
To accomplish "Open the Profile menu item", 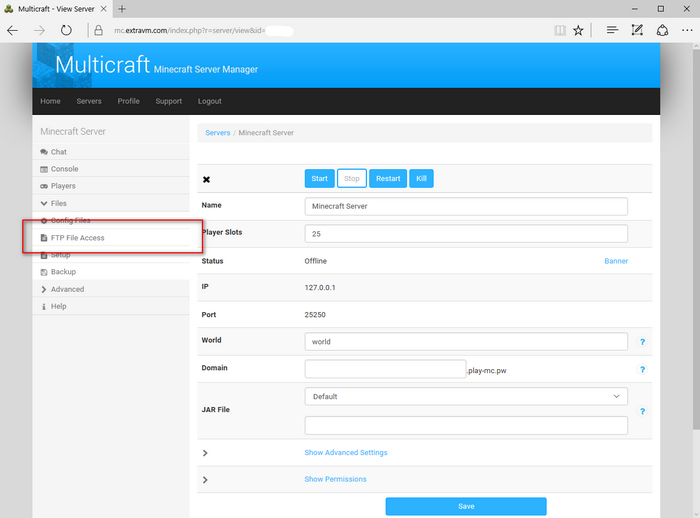I will (x=129, y=101).
